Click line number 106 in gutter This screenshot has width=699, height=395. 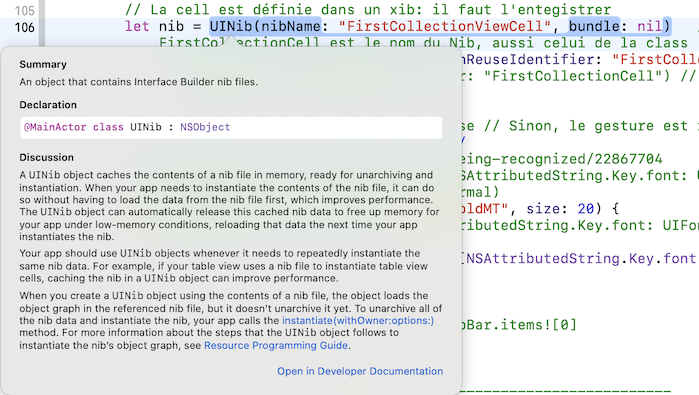point(25,27)
